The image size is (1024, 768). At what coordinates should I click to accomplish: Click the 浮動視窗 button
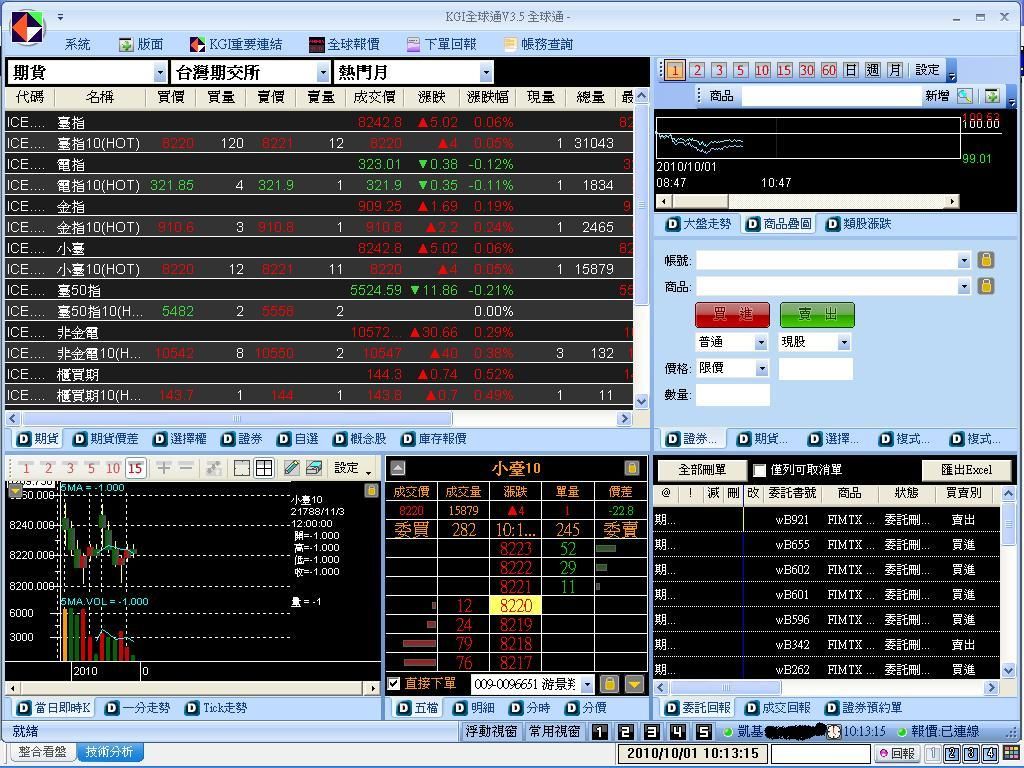click(491, 731)
